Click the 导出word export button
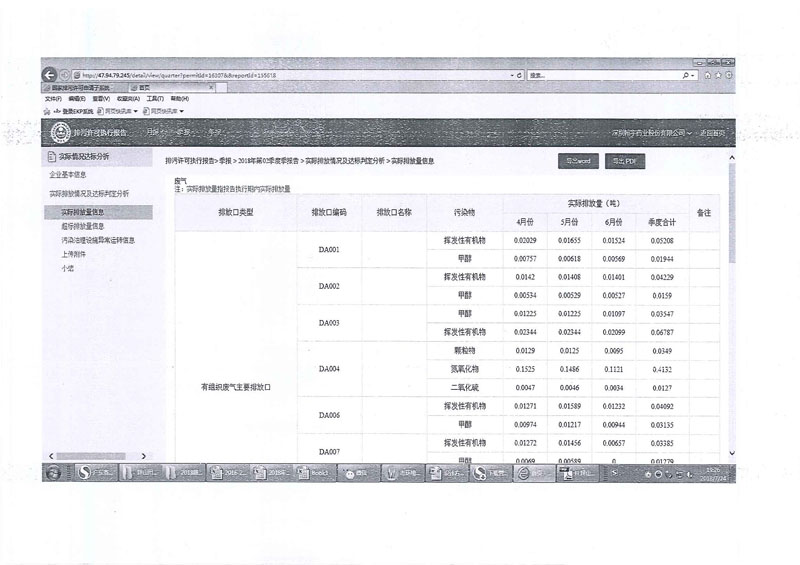This screenshot has height=565, width=800. point(578,160)
